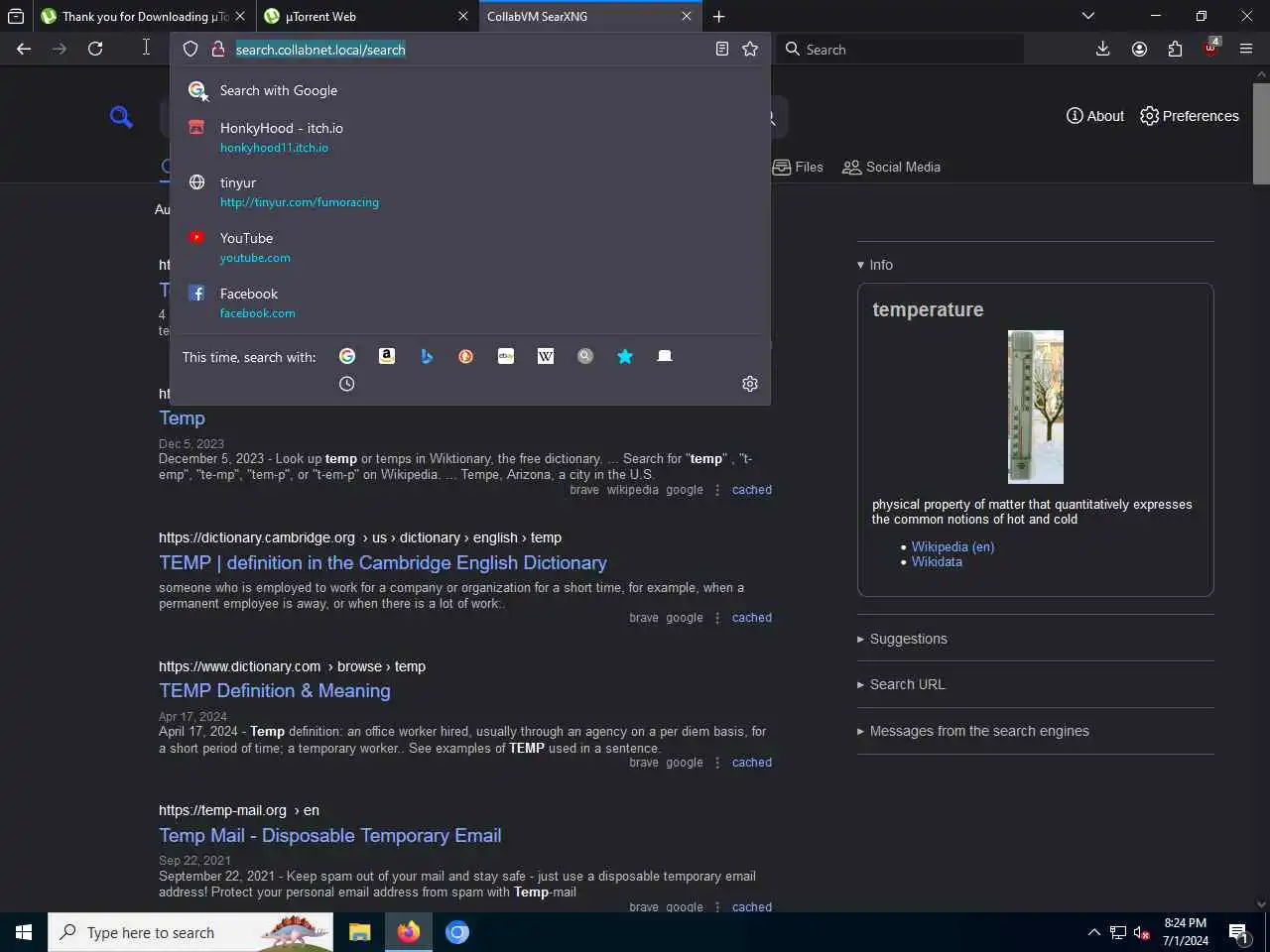Search open tabs via the tabs icon
1270x952 pixels.
coord(665,356)
